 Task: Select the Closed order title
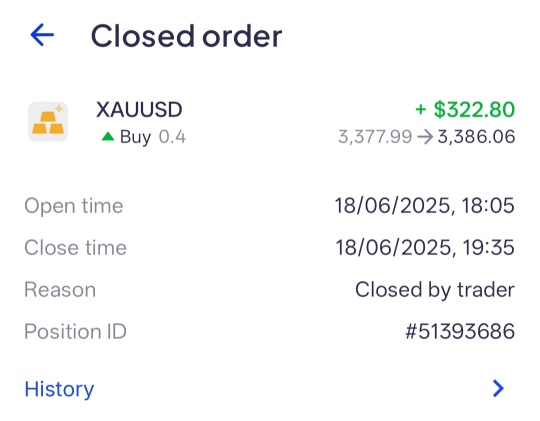(x=186, y=36)
